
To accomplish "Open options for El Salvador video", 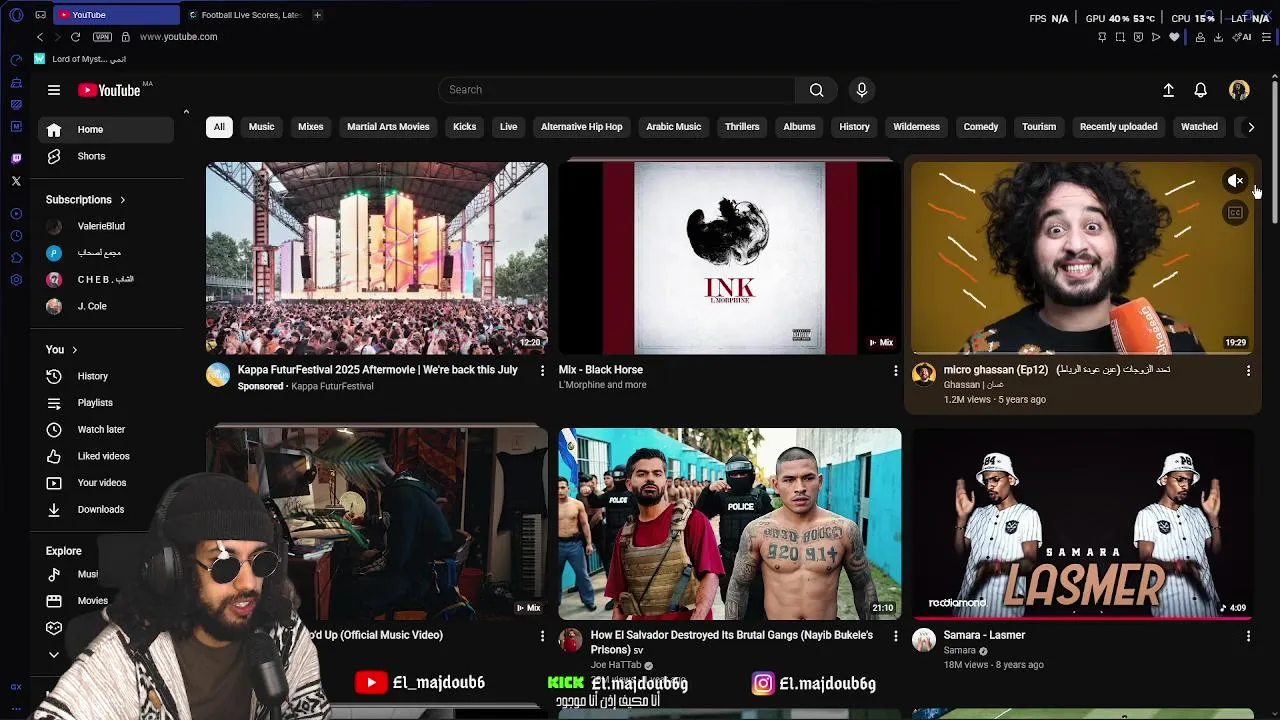I will [x=895, y=636].
